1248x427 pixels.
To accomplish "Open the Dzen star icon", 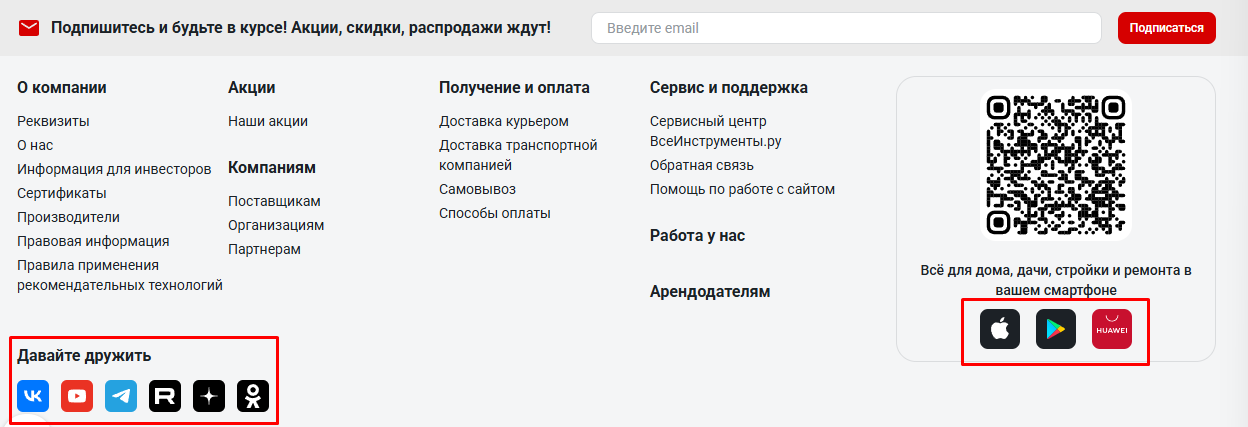I will pyautogui.click(x=209, y=396).
